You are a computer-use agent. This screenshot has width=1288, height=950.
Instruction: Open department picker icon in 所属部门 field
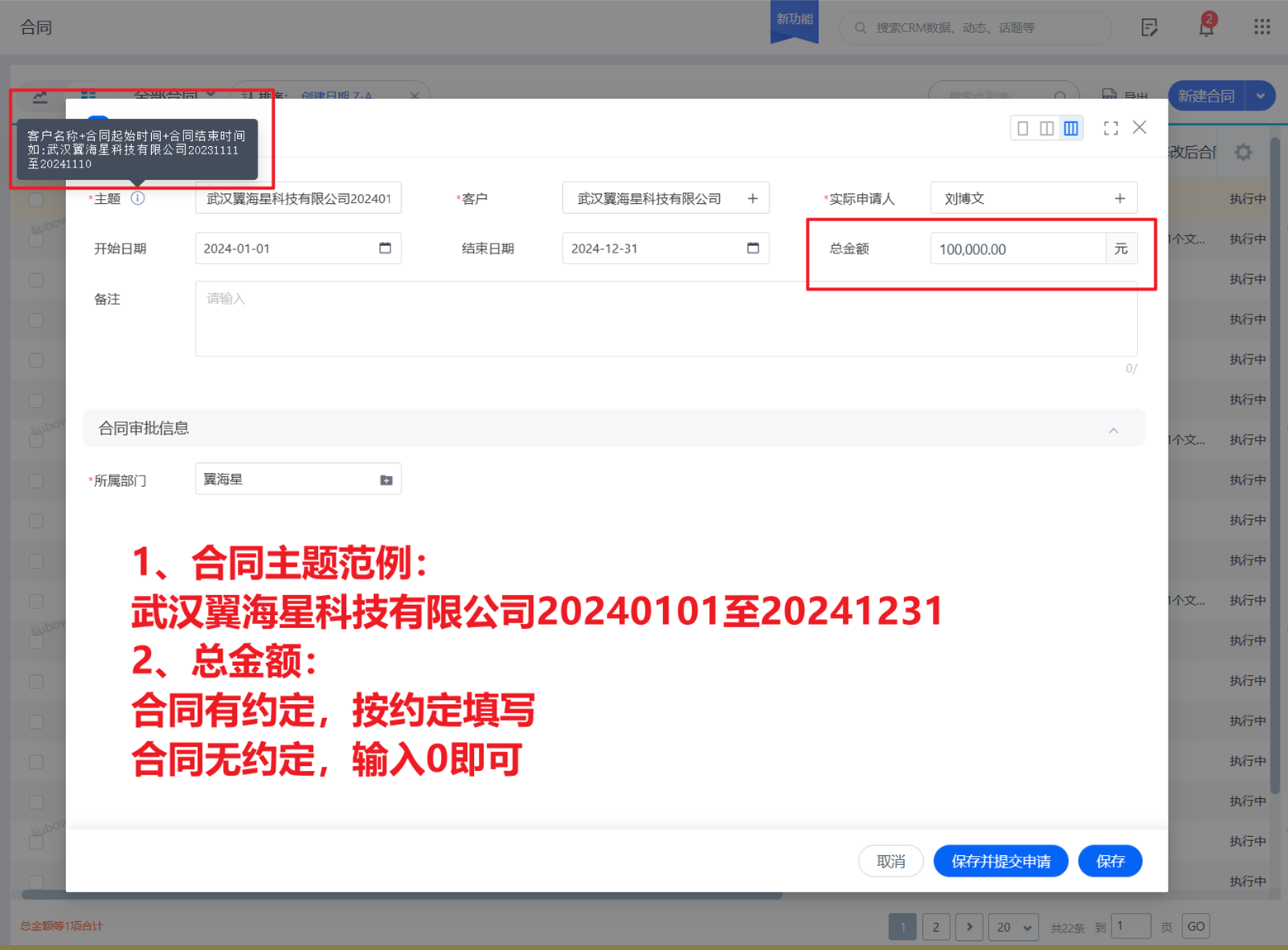click(386, 480)
